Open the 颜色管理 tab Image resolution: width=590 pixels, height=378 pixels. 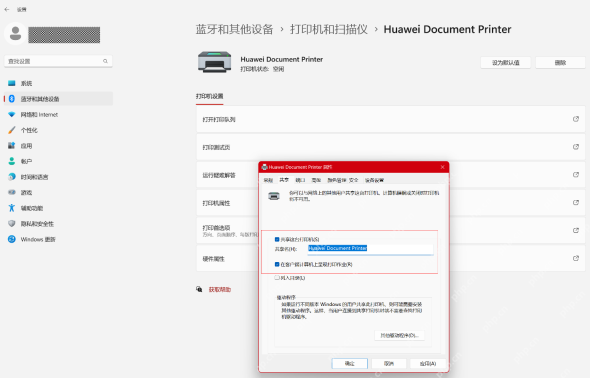tap(336, 180)
